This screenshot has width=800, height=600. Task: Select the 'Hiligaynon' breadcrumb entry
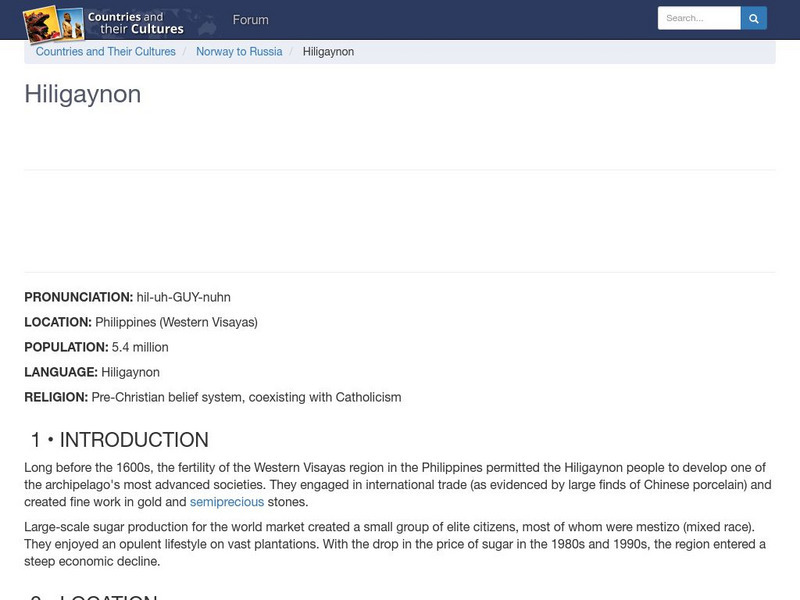point(330,52)
